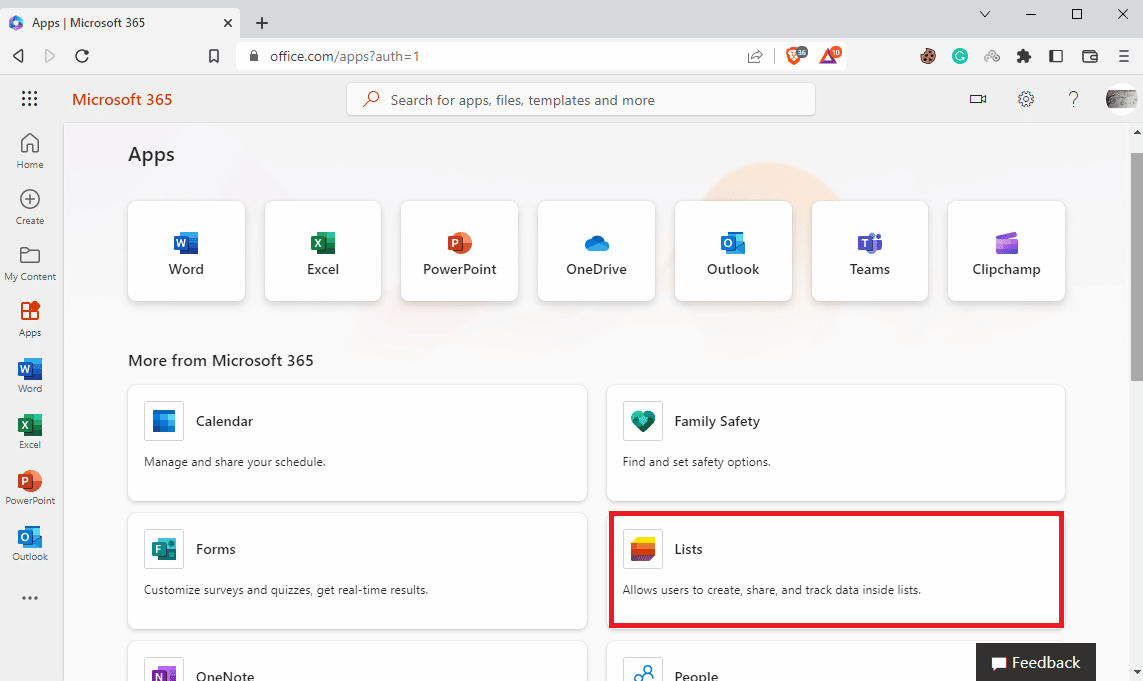Viewport: 1143px width, 681px height.
Task: Open the Clipchamp app tile
Action: point(1007,251)
